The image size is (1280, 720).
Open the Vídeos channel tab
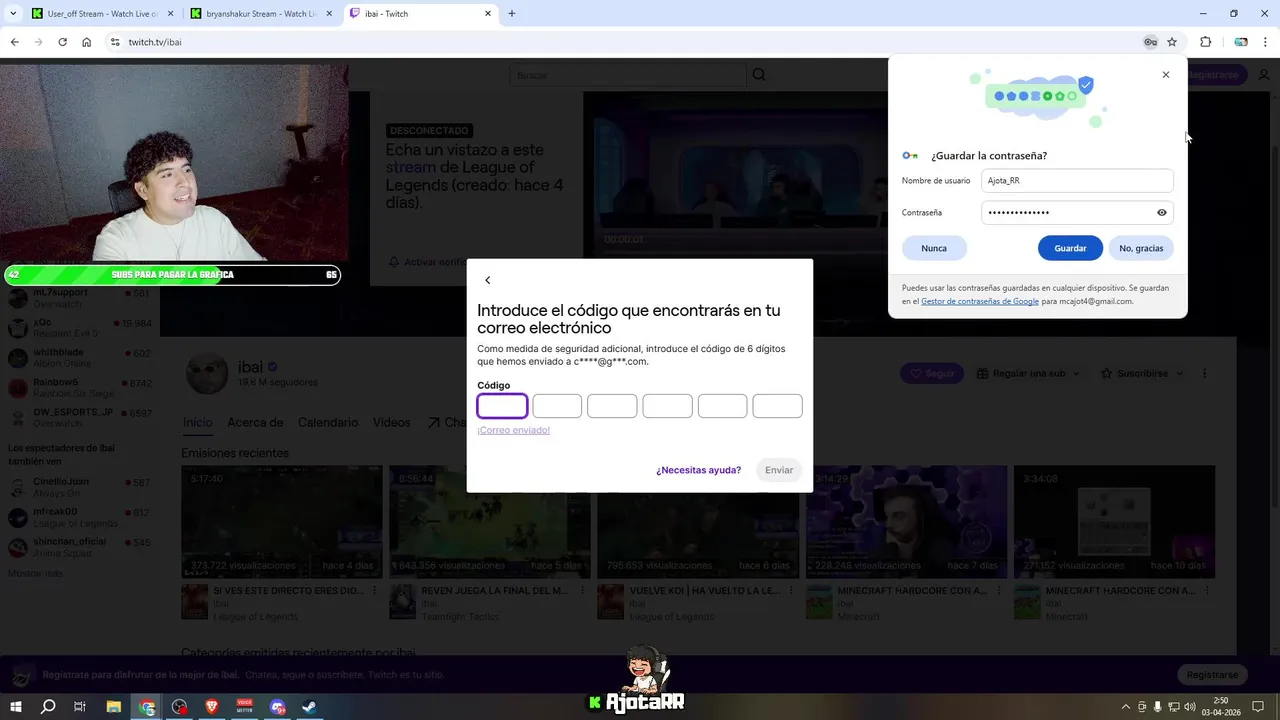392,423
